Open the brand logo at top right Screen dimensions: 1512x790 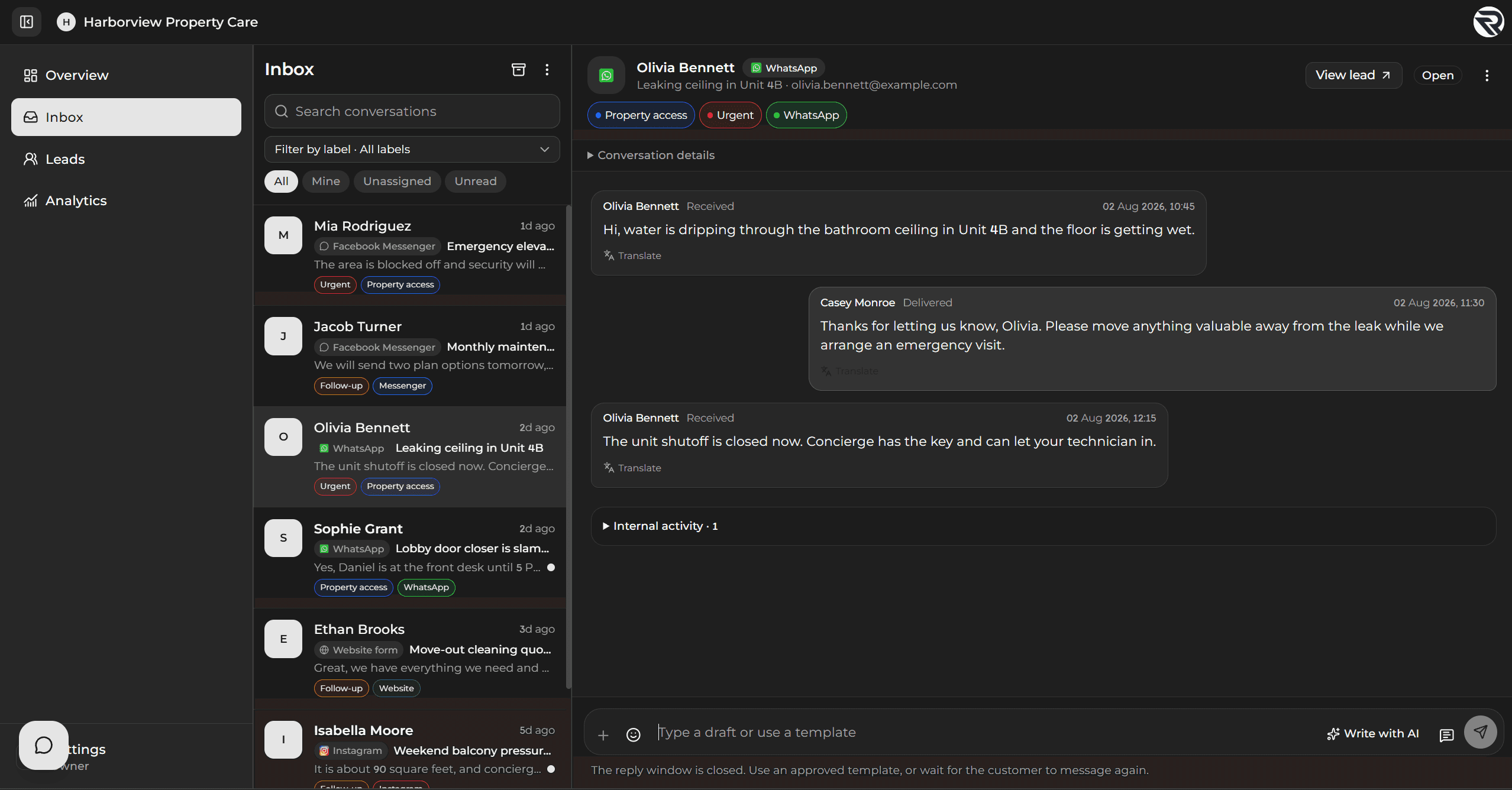click(x=1488, y=22)
